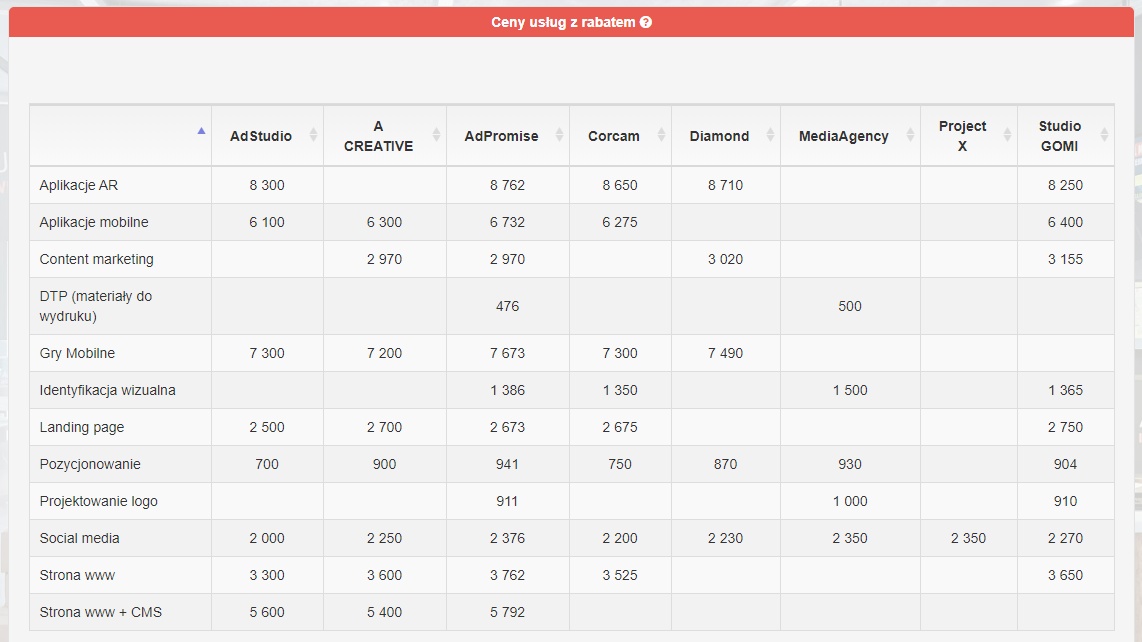
Task: Sort table by Studio GOMI column arrows
Action: click(1104, 135)
